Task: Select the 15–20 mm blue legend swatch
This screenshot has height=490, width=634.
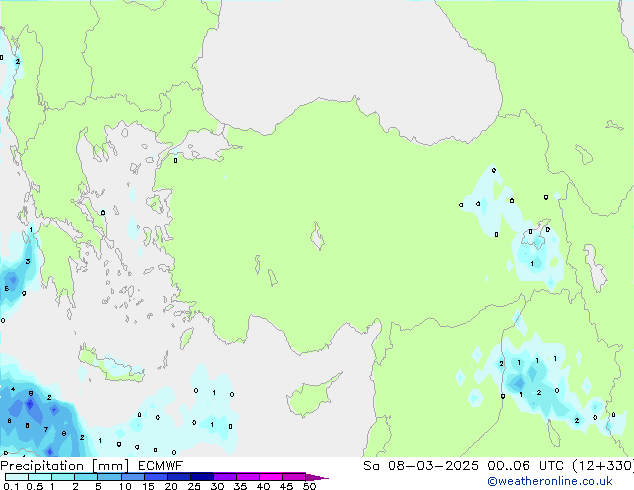Action: click(x=155, y=477)
